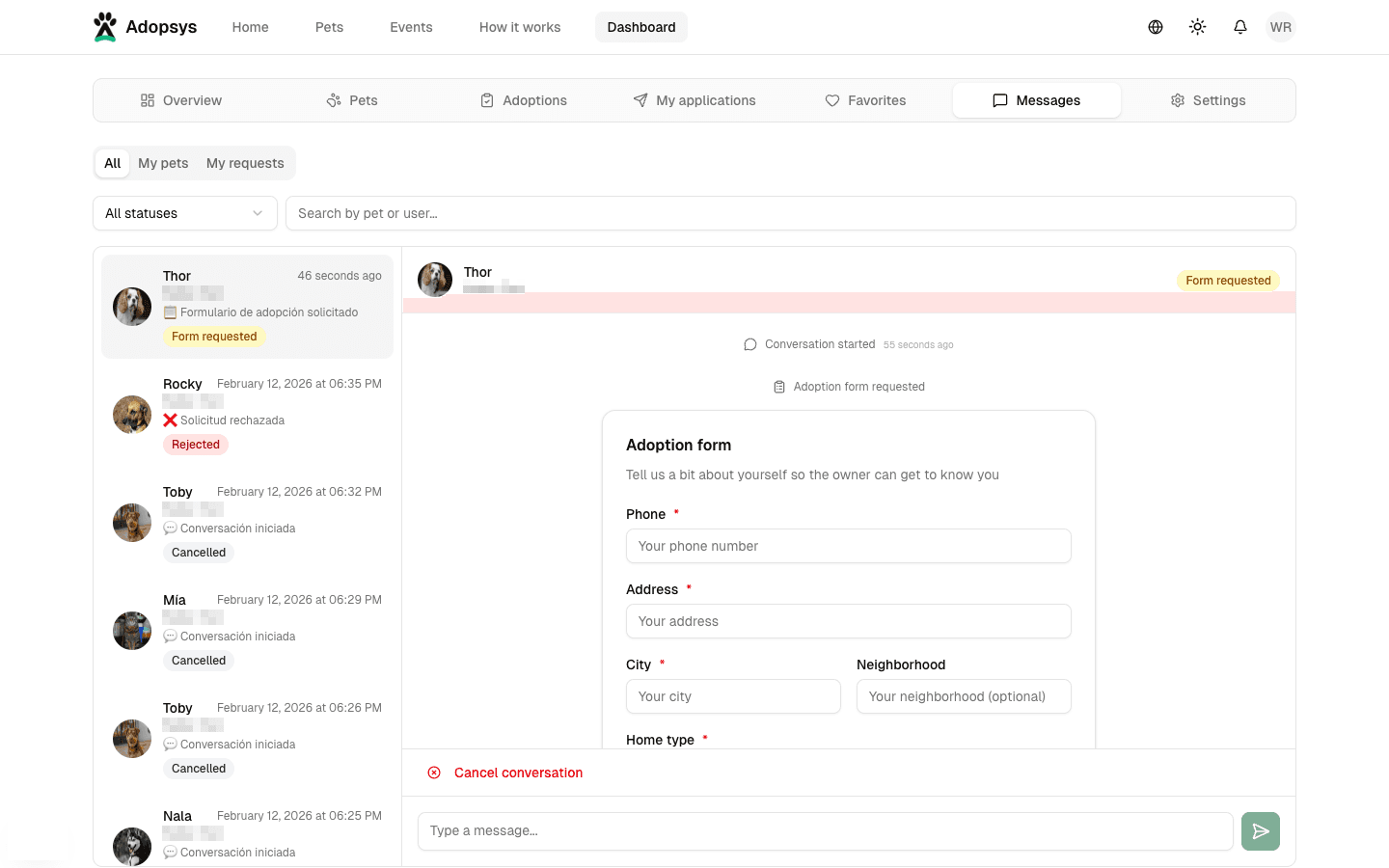The width and height of the screenshot is (1389, 868).
Task: Focus the search by pet or user field
Action: coord(790,213)
